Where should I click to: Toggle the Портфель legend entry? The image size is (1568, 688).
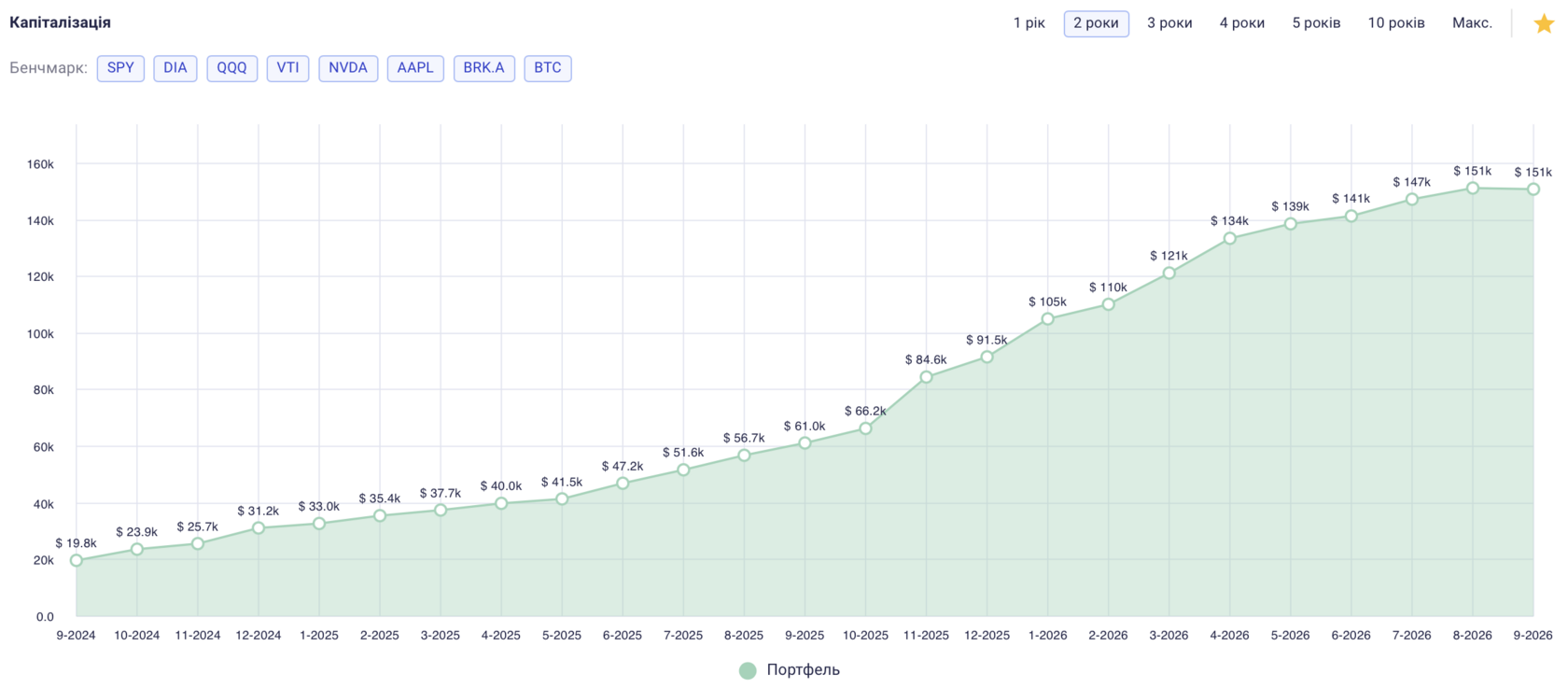790,670
